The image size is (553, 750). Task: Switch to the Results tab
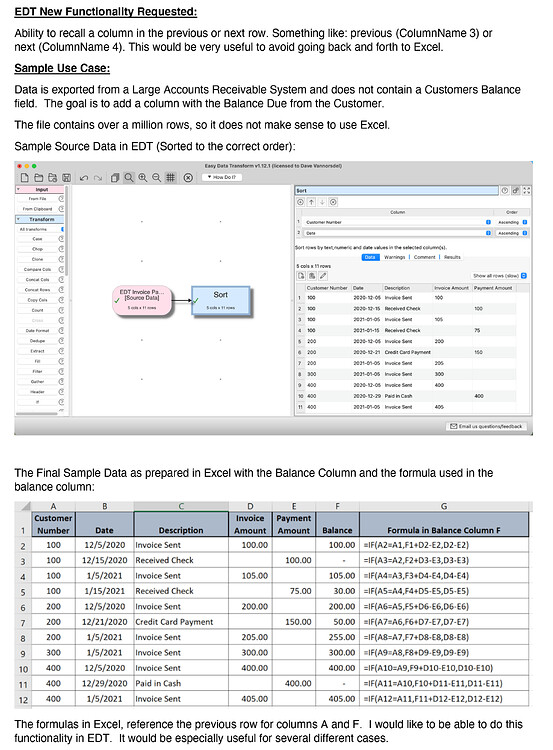(x=452, y=257)
